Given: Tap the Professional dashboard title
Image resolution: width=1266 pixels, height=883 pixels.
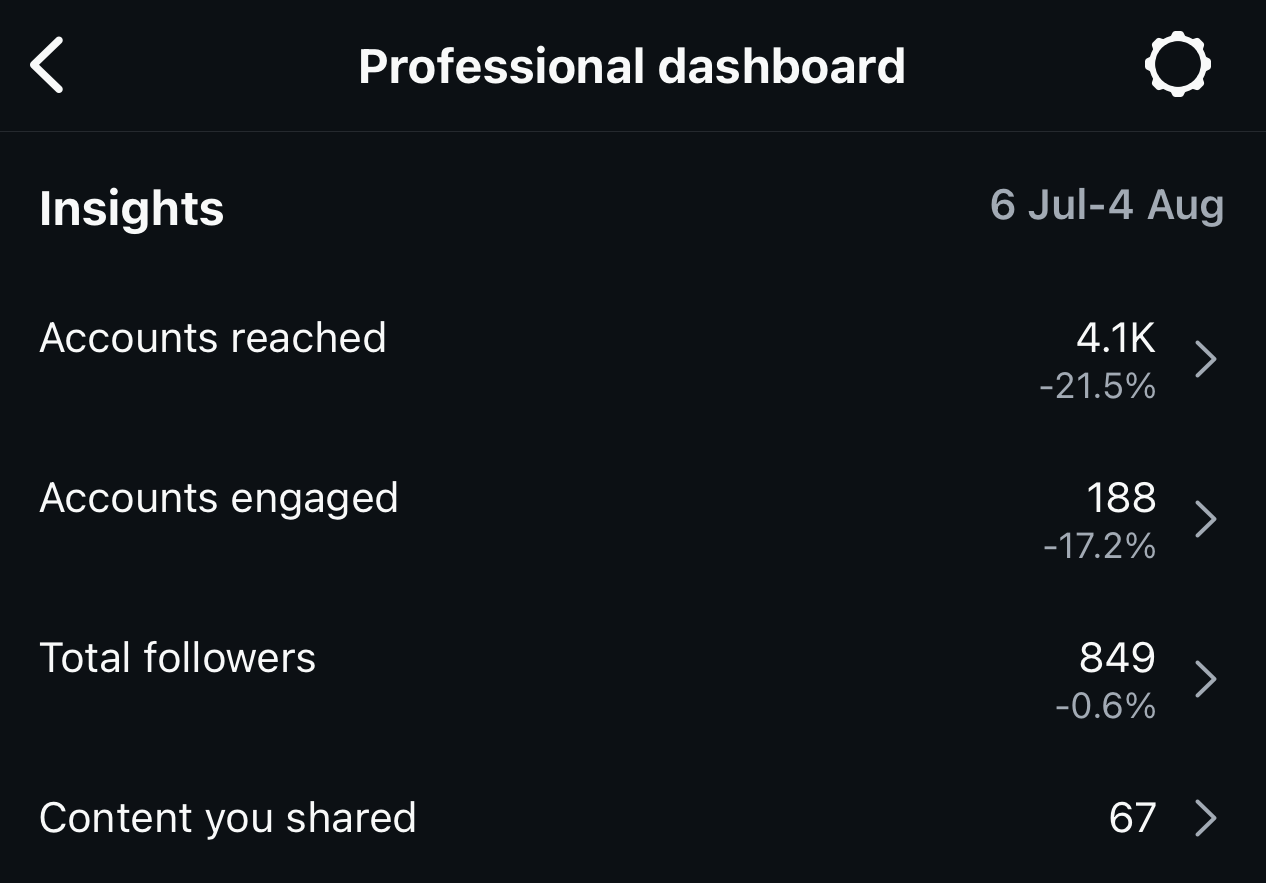Looking at the screenshot, I should (x=631, y=67).
